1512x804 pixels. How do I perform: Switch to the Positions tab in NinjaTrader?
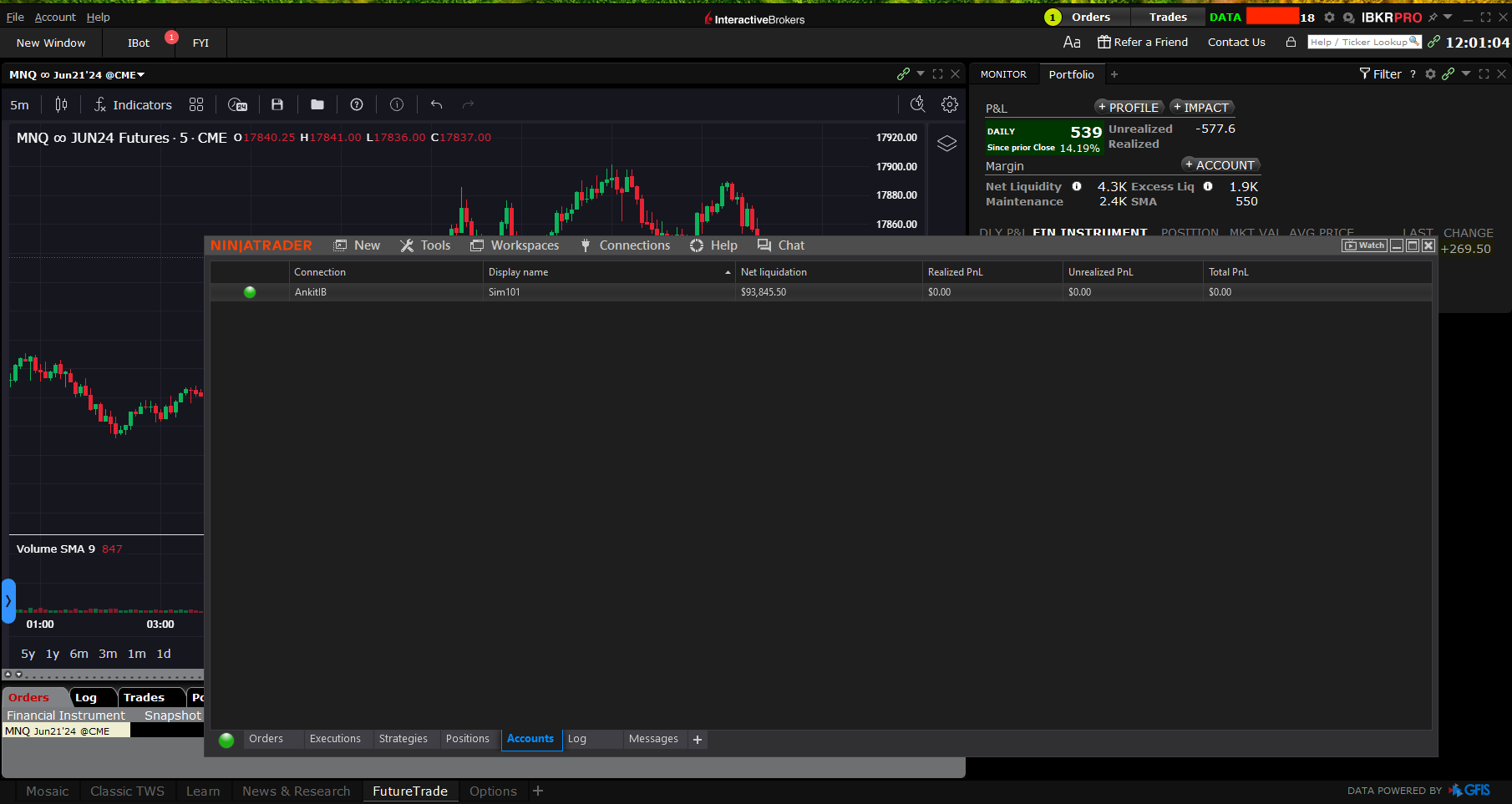pos(468,739)
